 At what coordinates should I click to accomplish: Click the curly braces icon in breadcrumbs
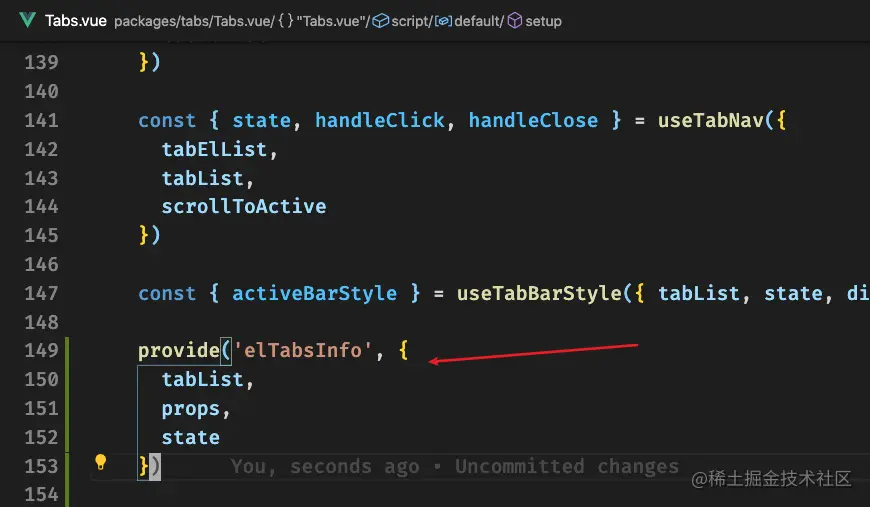[x=283, y=21]
